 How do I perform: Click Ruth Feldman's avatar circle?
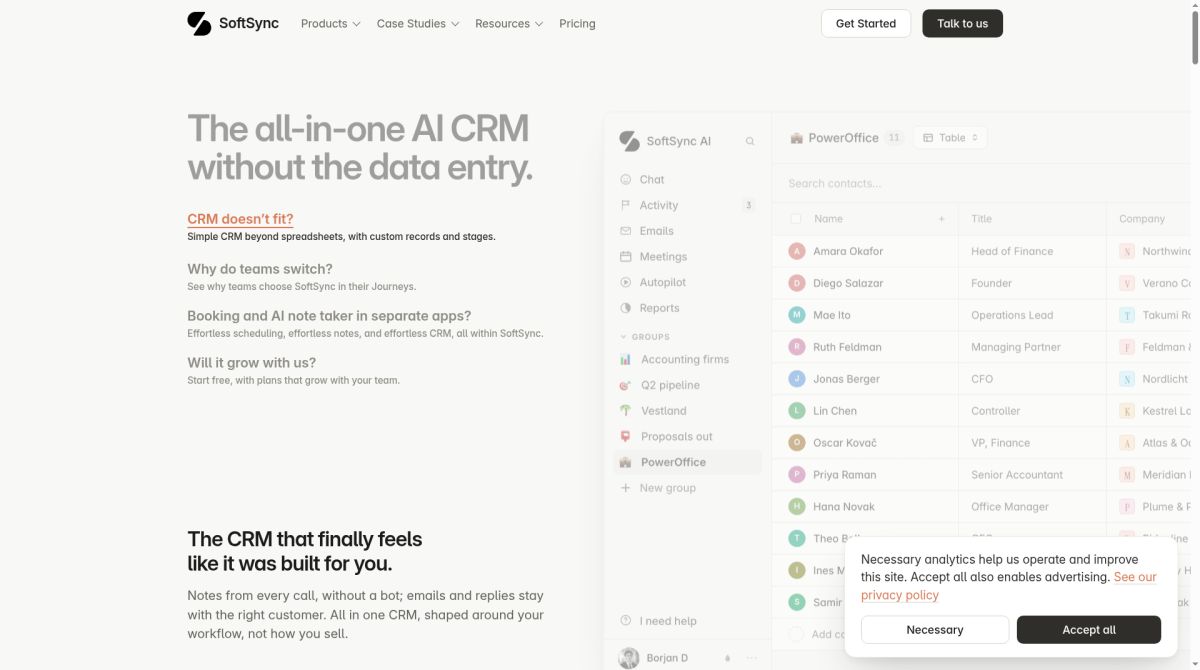[x=797, y=347]
